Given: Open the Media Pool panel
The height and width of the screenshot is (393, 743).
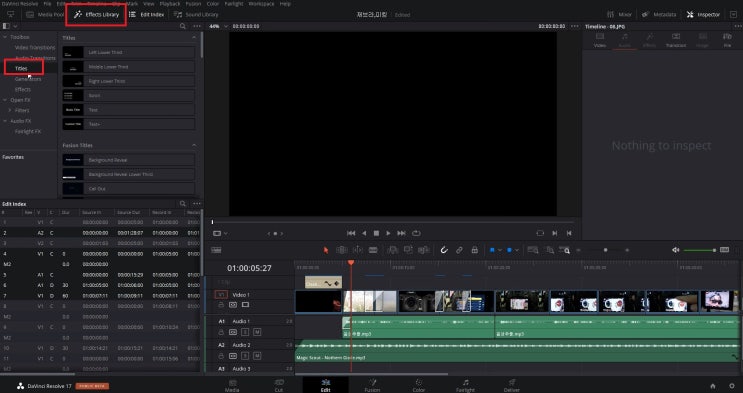Looking at the screenshot, I should [45, 15].
